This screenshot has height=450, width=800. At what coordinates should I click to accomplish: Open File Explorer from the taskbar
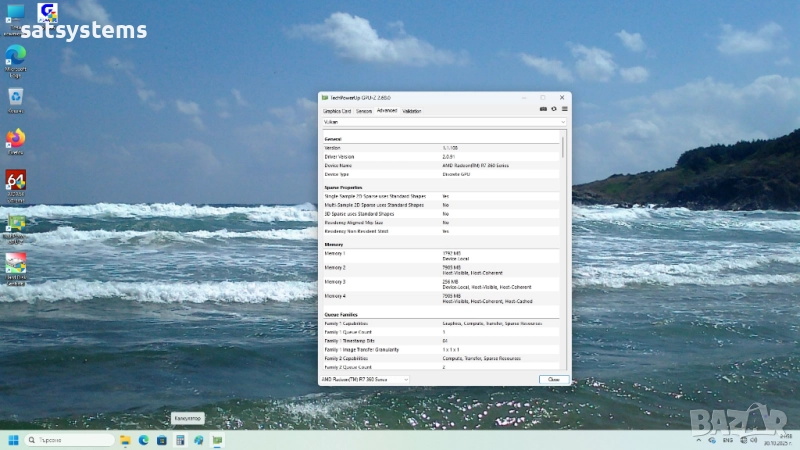pyautogui.click(x=126, y=440)
